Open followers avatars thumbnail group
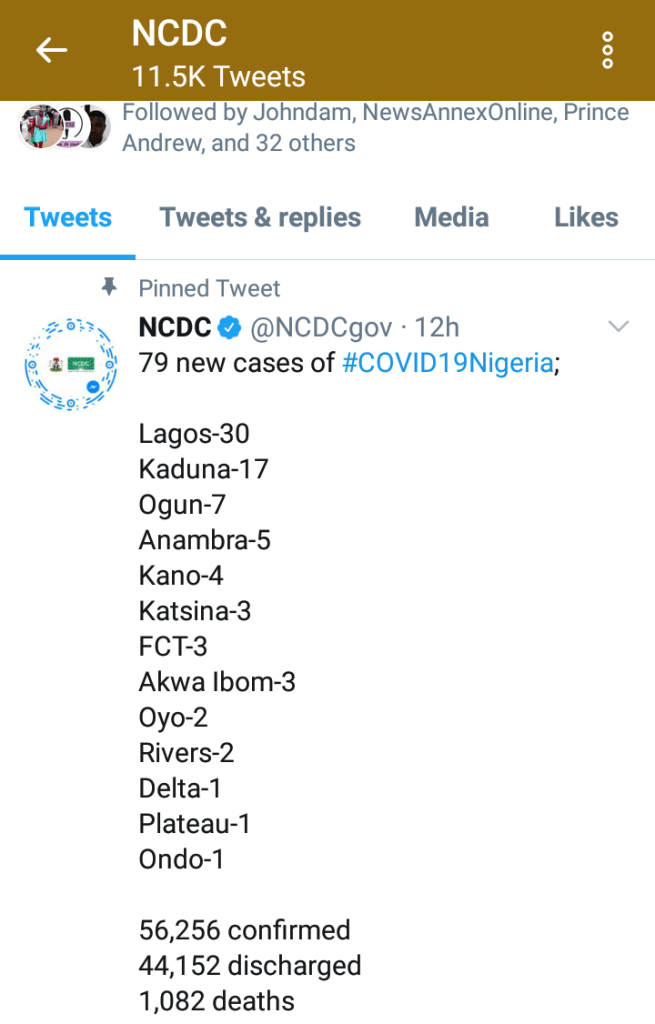 (x=64, y=126)
